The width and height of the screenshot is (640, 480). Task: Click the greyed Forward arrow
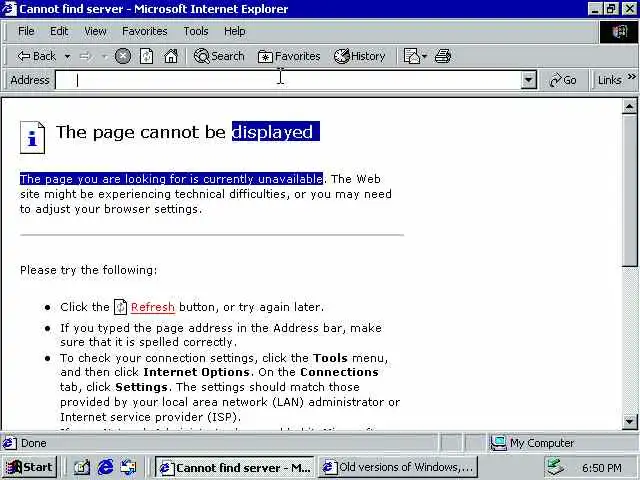(x=85, y=56)
